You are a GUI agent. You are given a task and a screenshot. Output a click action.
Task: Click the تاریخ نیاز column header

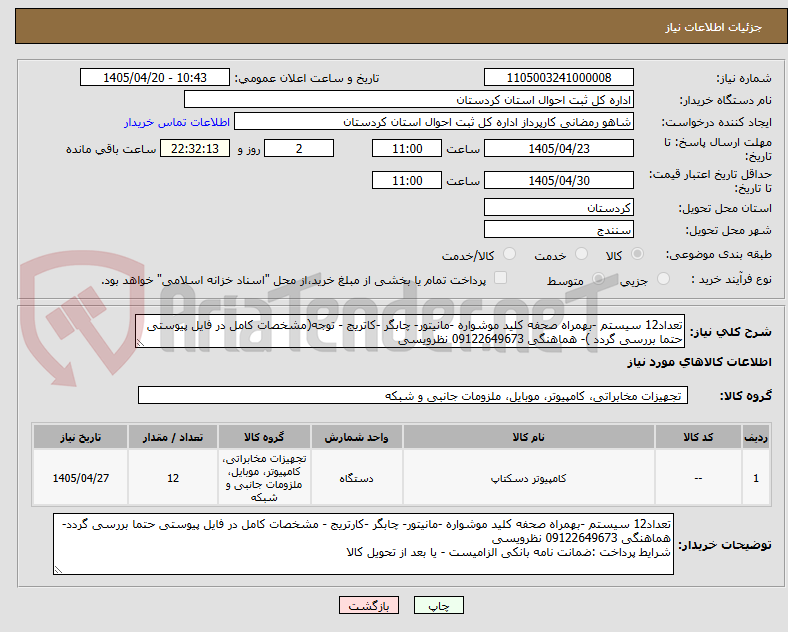[80, 437]
